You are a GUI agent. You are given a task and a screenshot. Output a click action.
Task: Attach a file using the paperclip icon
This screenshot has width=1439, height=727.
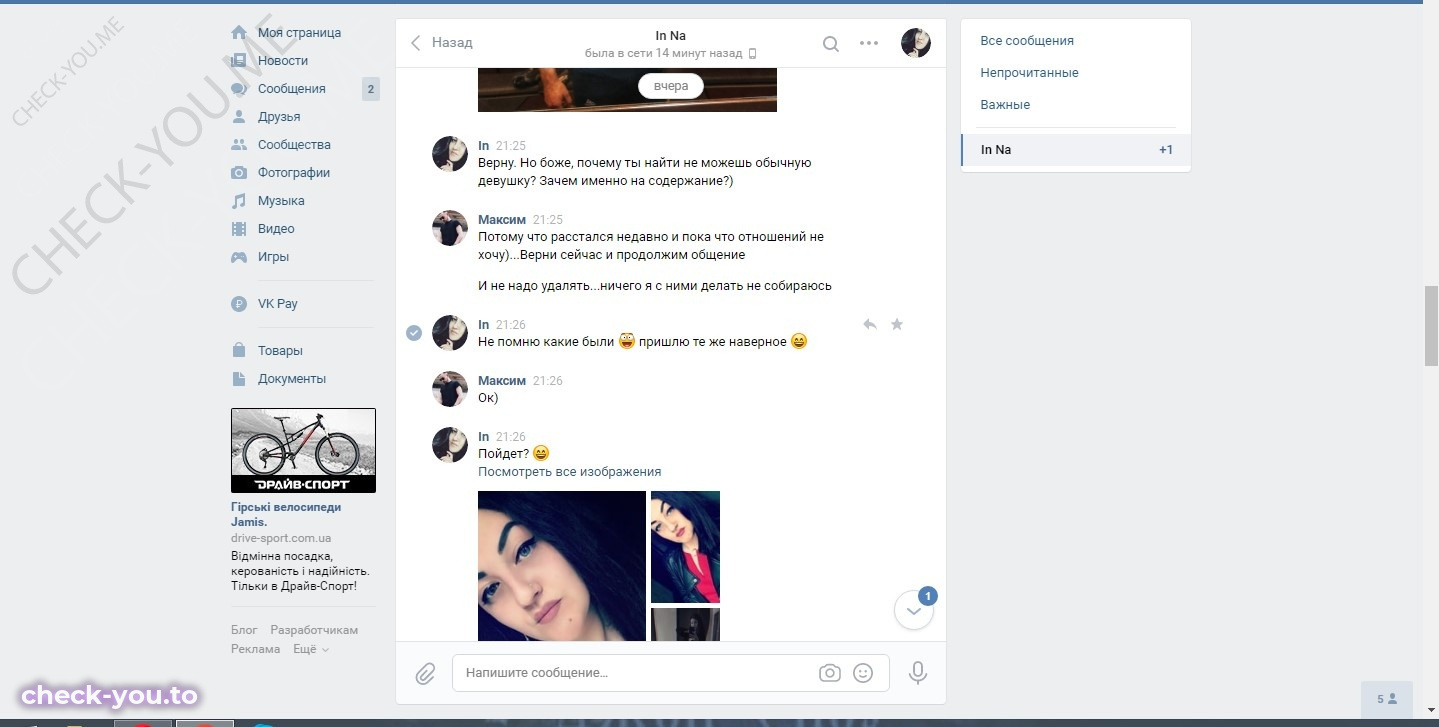(x=425, y=674)
